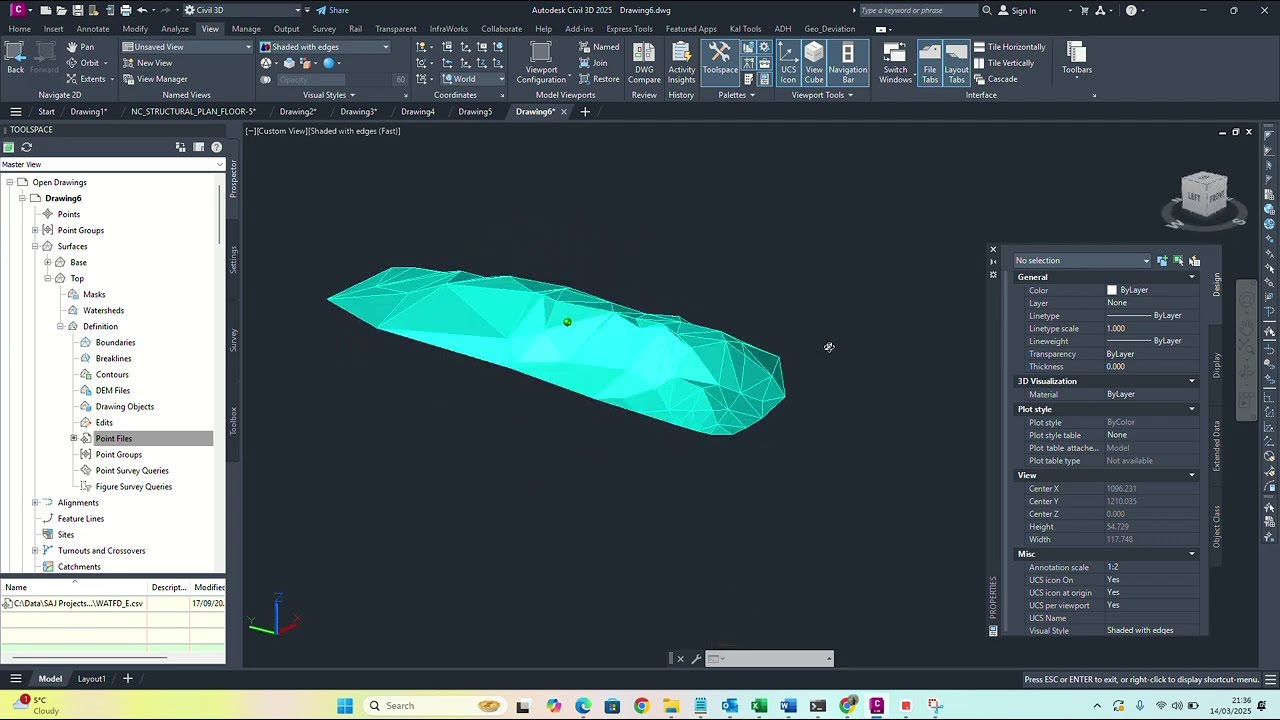Image resolution: width=1280 pixels, height=720 pixels.
Task: Toggle Layout Tabs display
Action: [956, 62]
